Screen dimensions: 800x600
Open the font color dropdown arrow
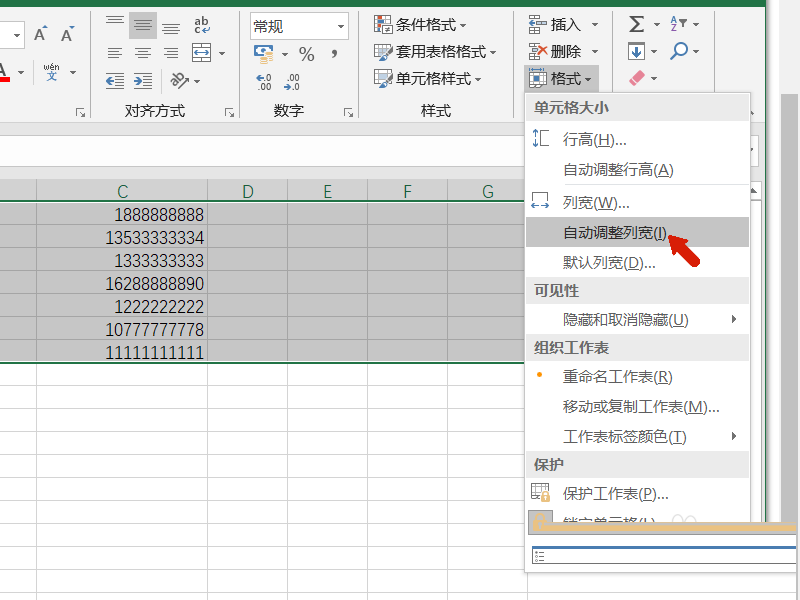click(21, 72)
